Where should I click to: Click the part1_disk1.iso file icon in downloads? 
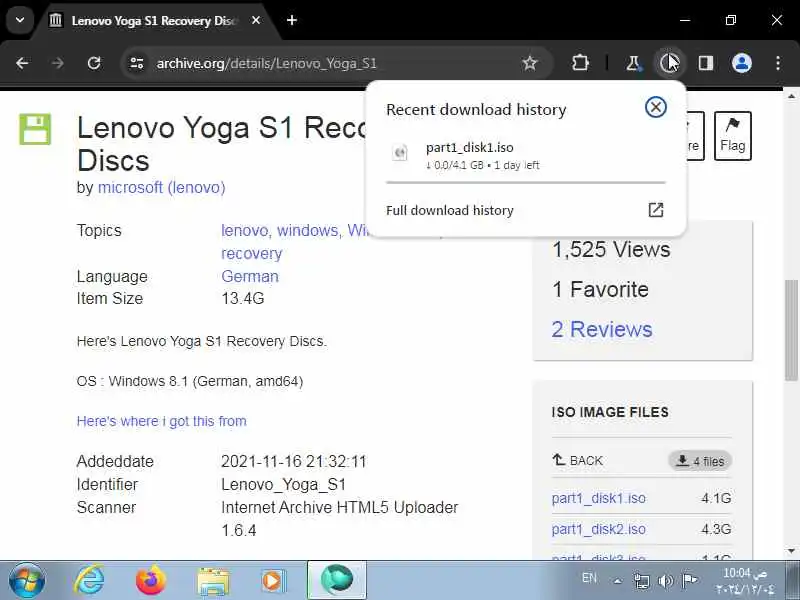click(x=399, y=153)
